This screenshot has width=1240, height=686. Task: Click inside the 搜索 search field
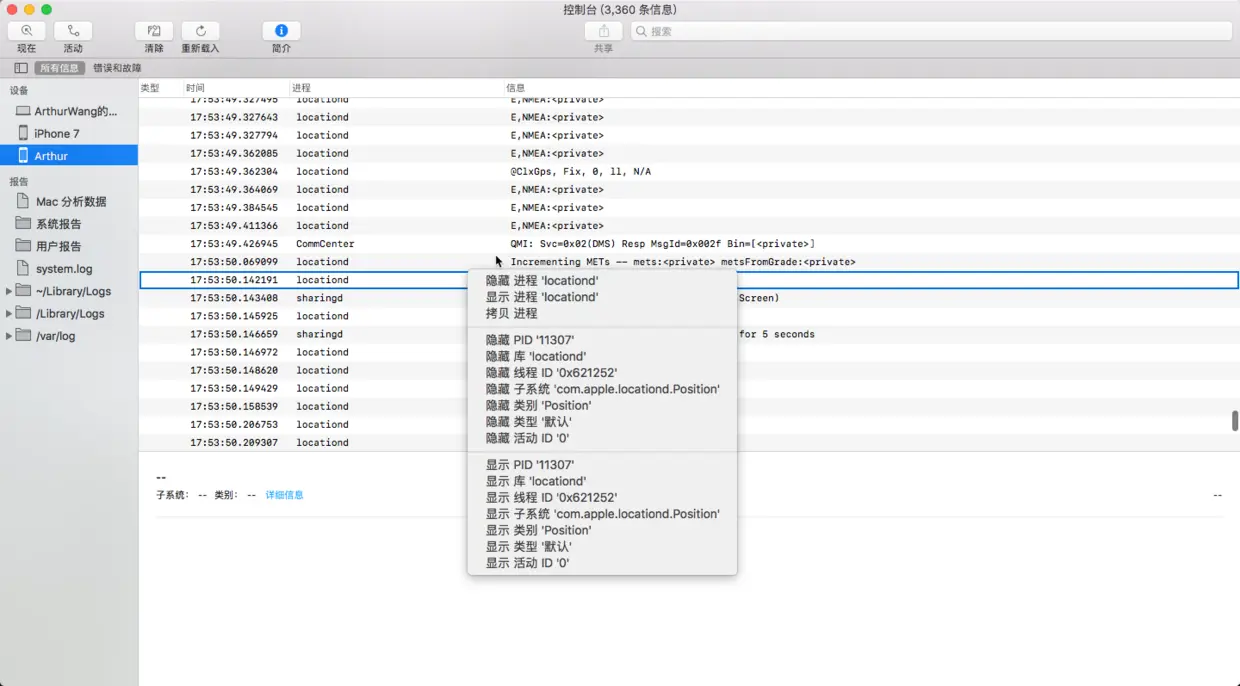pyautogui.click(x=930, y=31)
